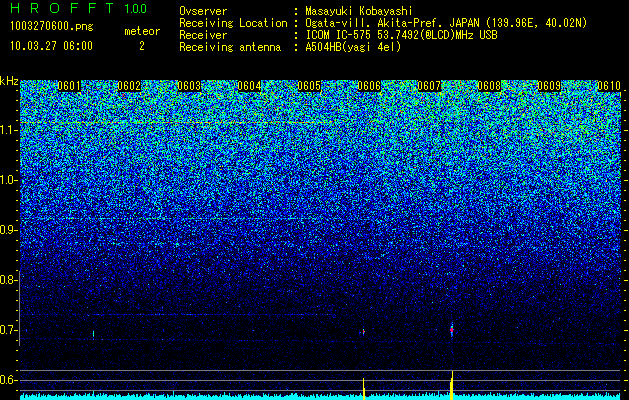Select the filename 1003270600.png
The width and height of the screenshot is (629, 400).
click(x=52, y=27)
